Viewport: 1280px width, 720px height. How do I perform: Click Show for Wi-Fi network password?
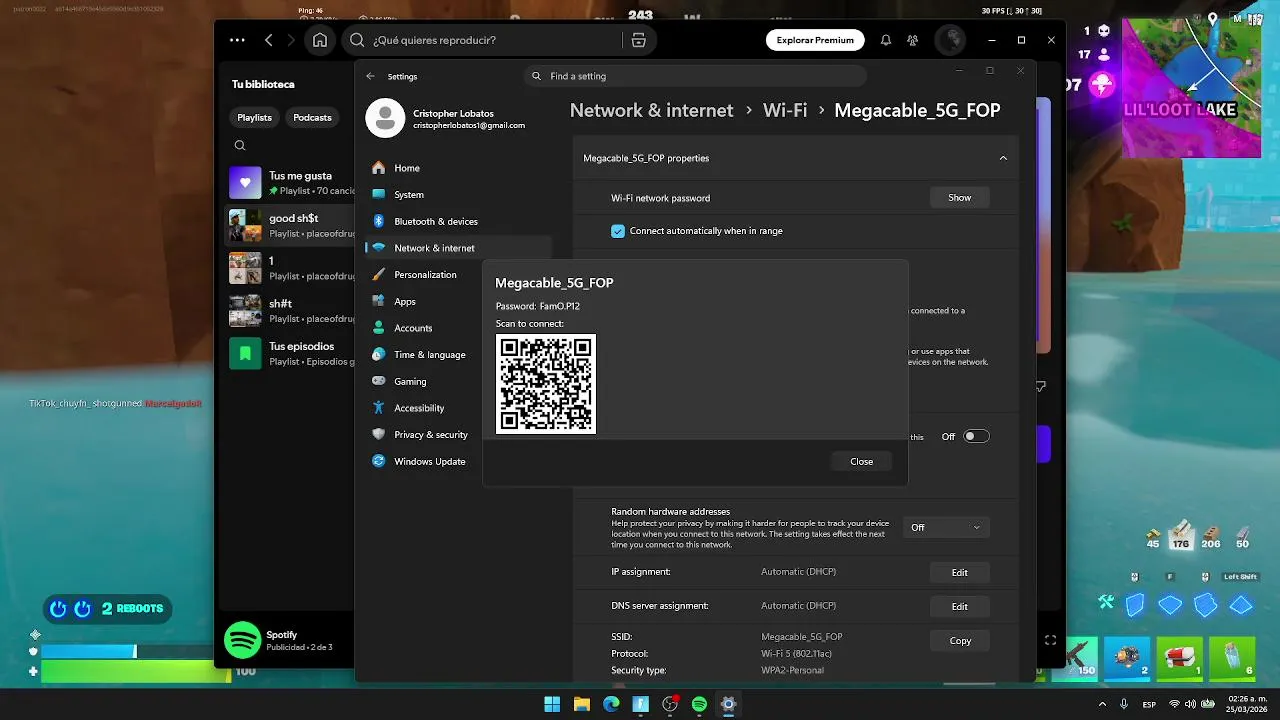[959, 198]
